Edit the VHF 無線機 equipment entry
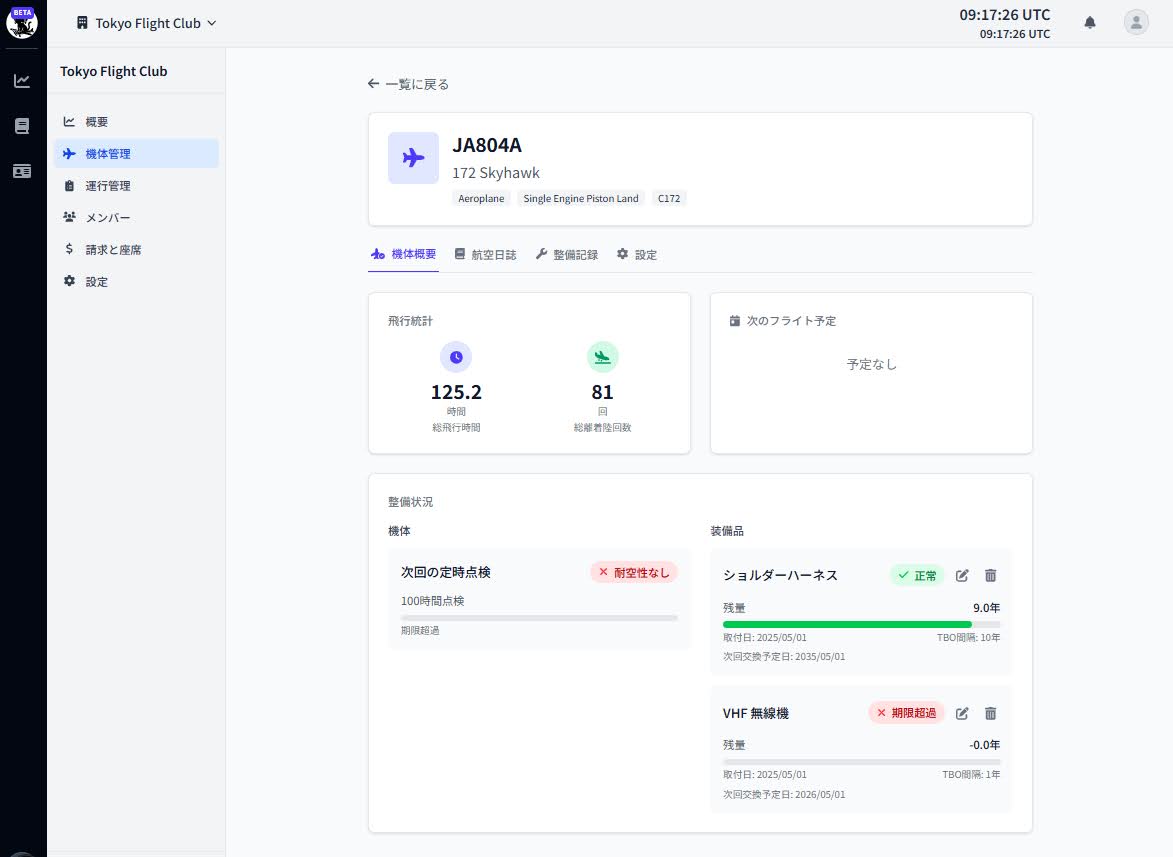The height and width of the screenshot is (857, 1173). click(x=962, y=713)
